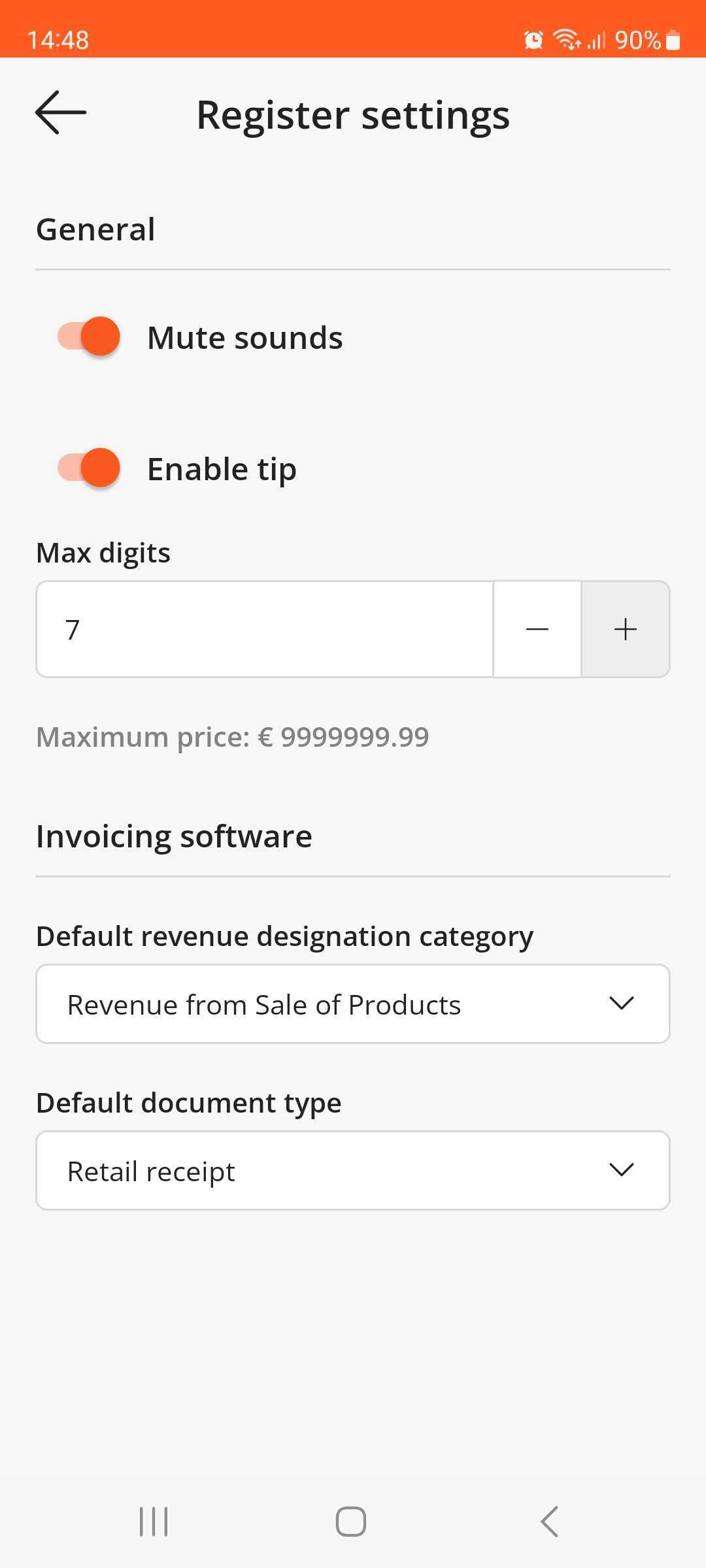Turn off the Enable tip switch
706x1568 pixels.
tap(90, 468)
